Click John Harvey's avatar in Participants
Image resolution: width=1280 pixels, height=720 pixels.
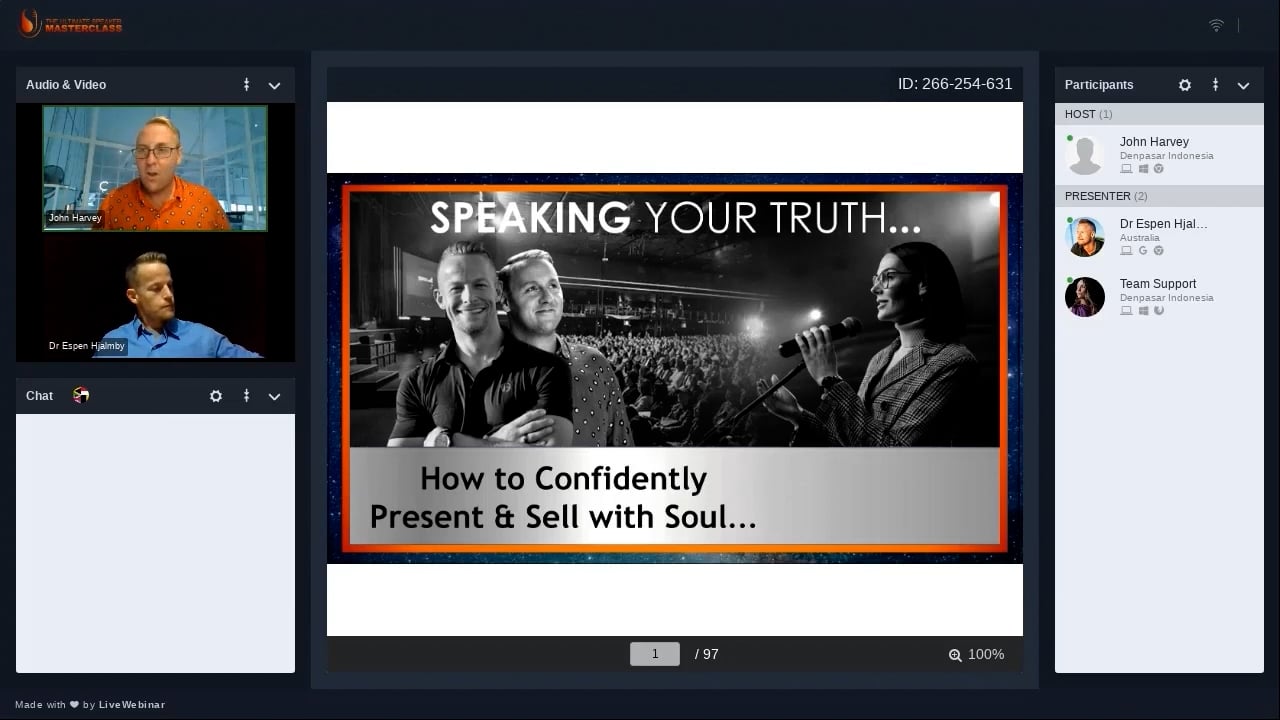coord(1085,155)
